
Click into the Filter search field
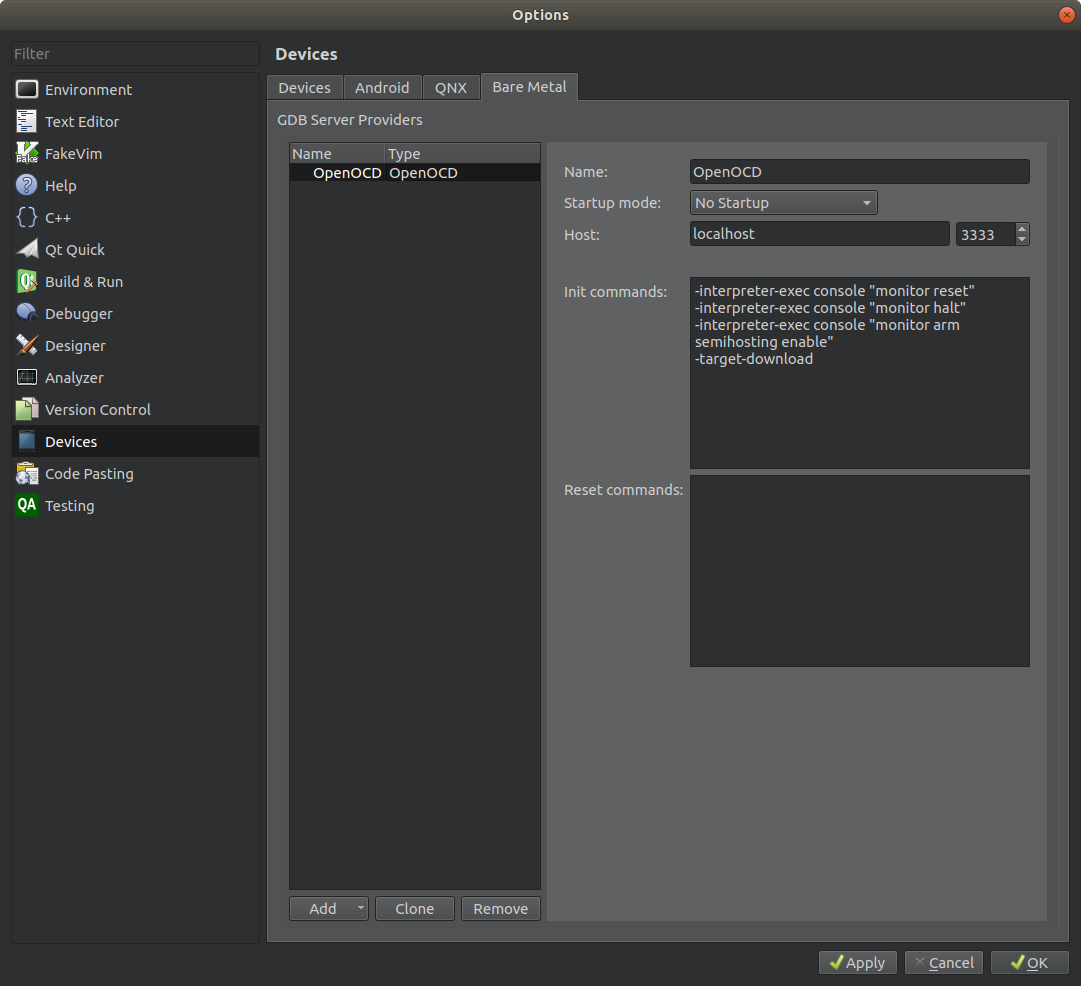click(135, 54)
